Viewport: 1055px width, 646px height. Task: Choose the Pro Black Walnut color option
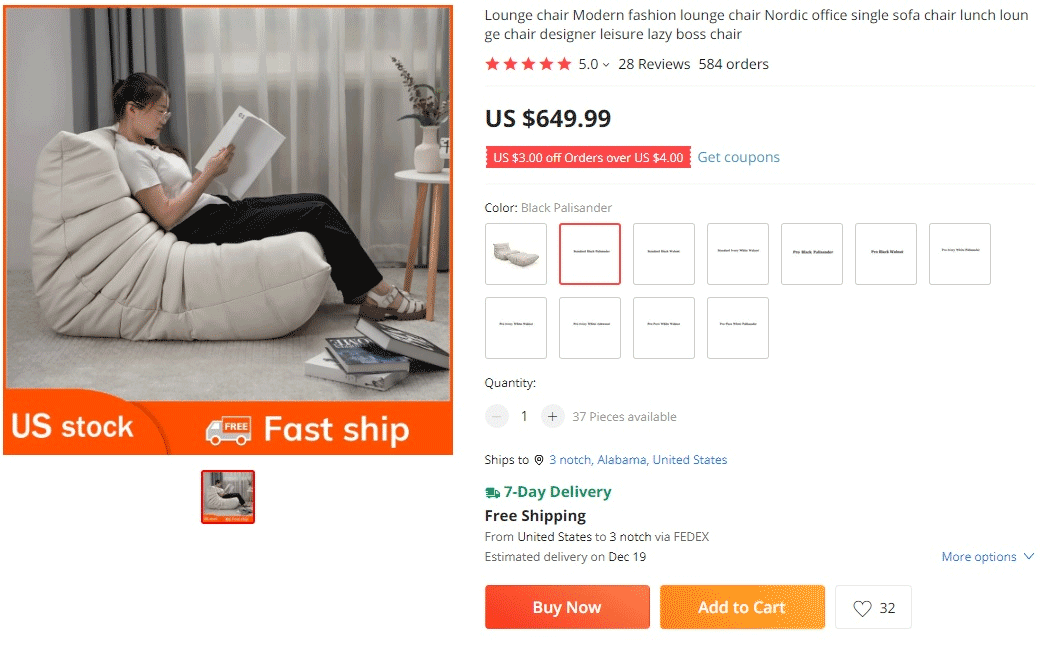(886, 254)
